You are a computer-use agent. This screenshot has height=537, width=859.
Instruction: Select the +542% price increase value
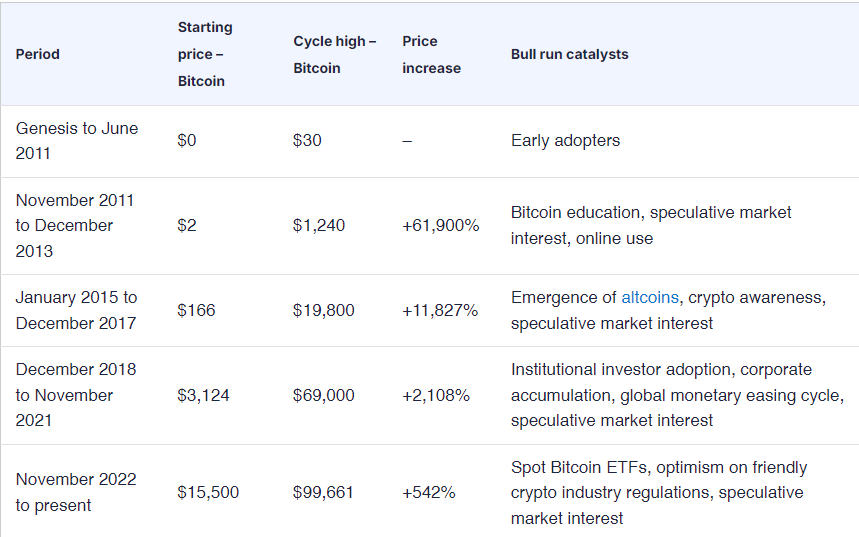428,493
